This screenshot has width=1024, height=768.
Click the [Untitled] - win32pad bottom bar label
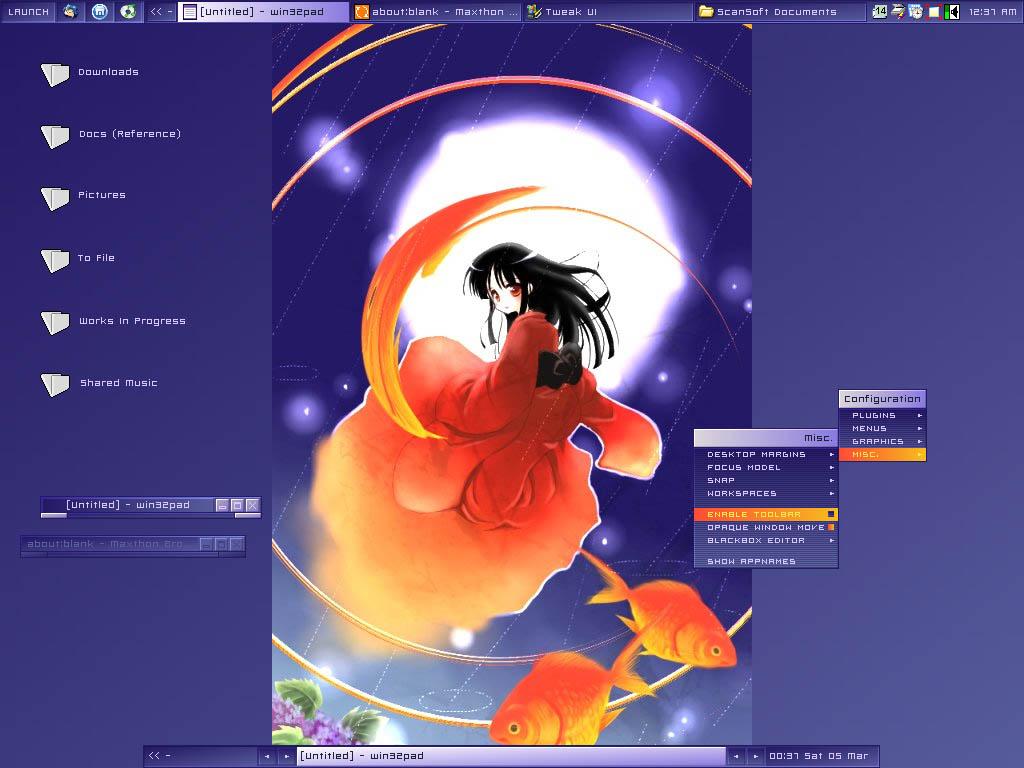(x=511, y=756)
